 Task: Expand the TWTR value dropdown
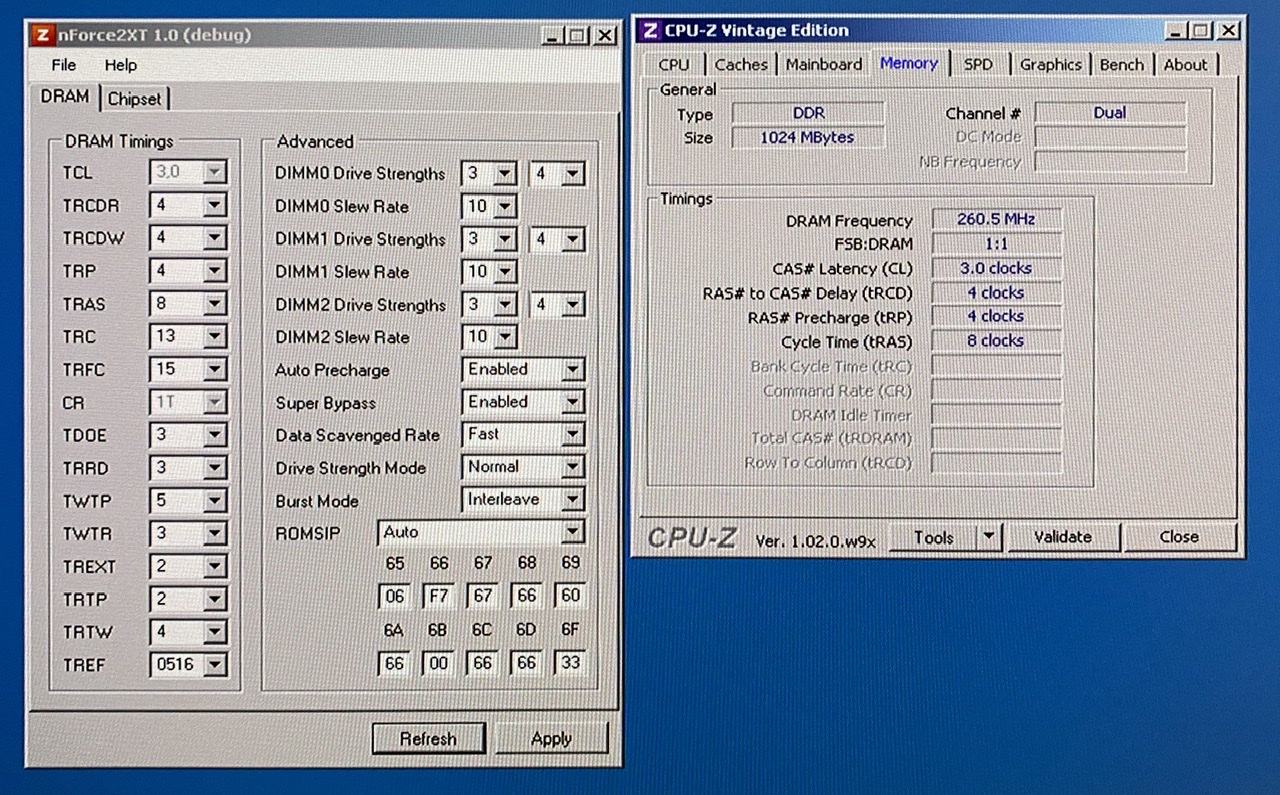point(188,534)
